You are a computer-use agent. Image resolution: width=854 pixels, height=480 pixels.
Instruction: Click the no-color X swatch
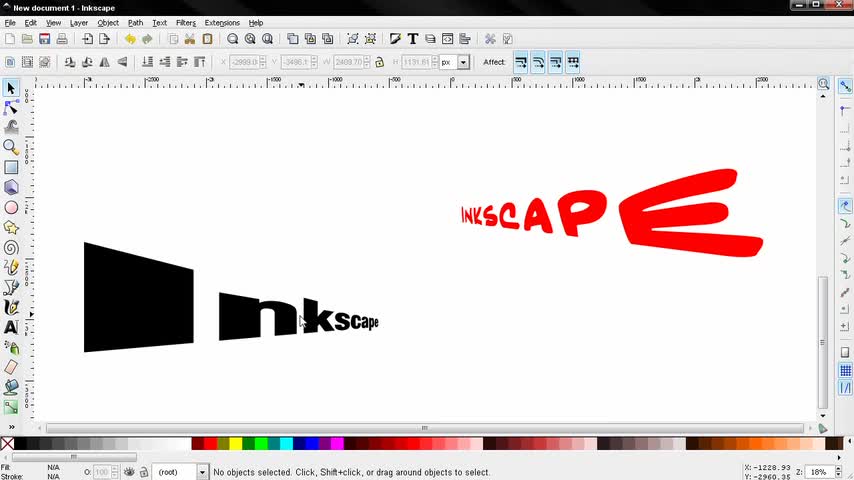pos(7,443)
